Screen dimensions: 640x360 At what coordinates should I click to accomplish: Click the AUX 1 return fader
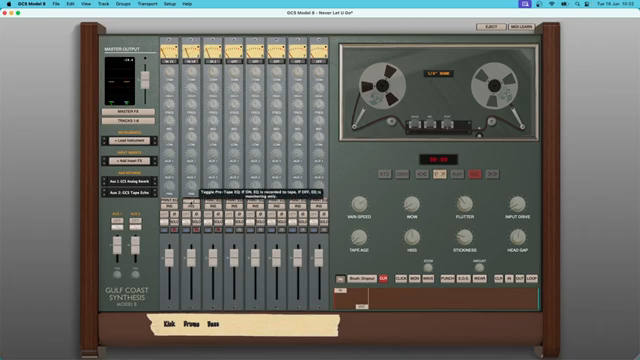coord(117,245)
